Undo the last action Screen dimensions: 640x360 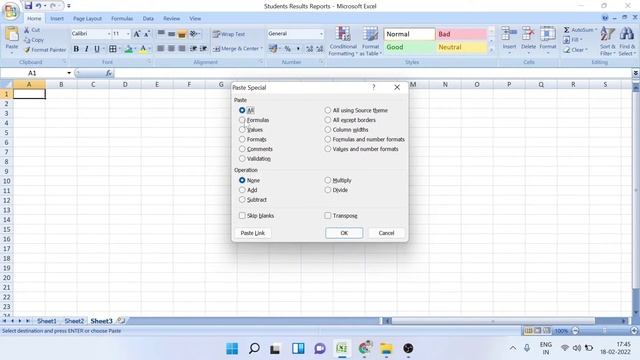pos(38,6)
